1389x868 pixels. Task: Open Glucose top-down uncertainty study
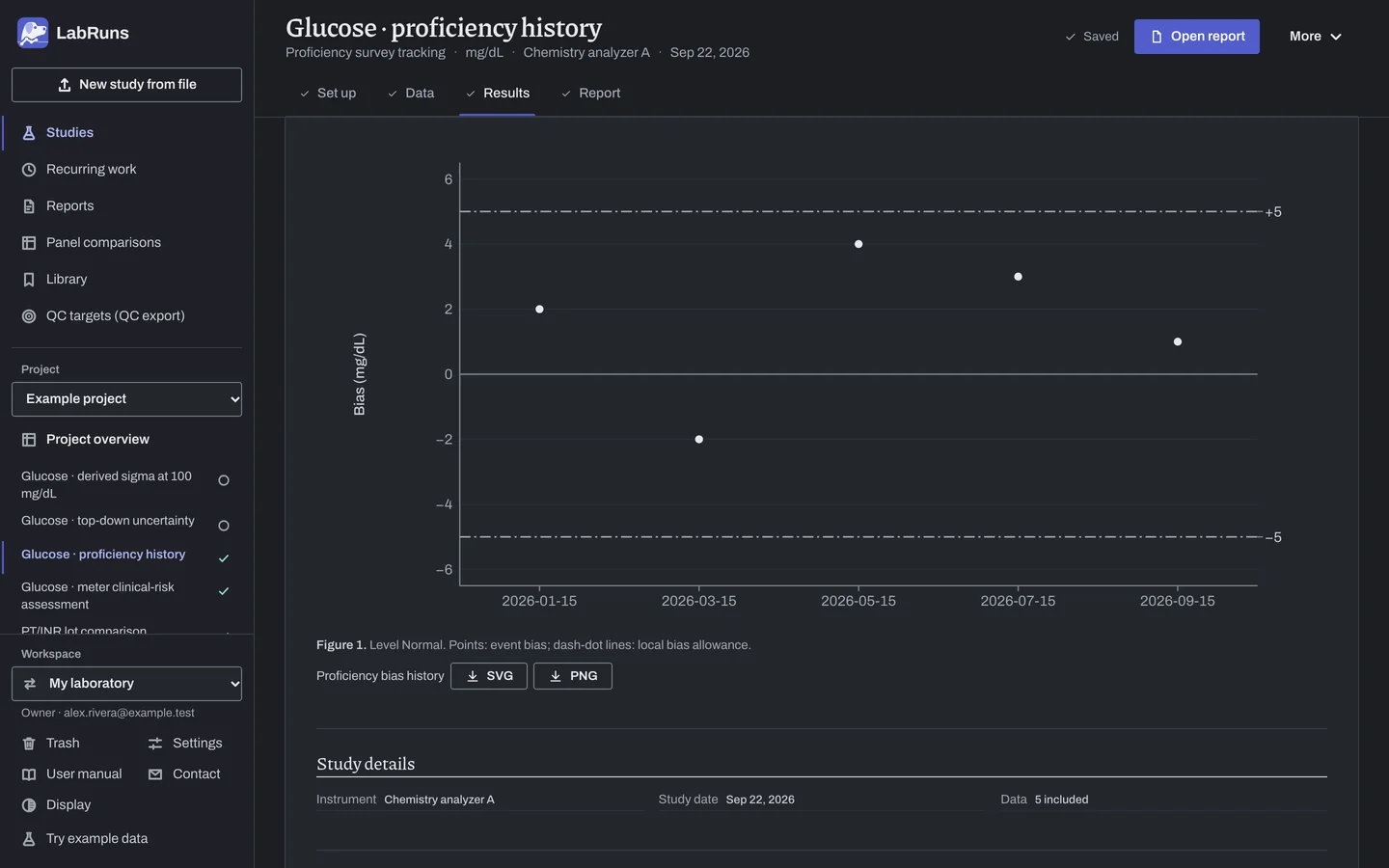pyautogui.click(x=108, y=521)
